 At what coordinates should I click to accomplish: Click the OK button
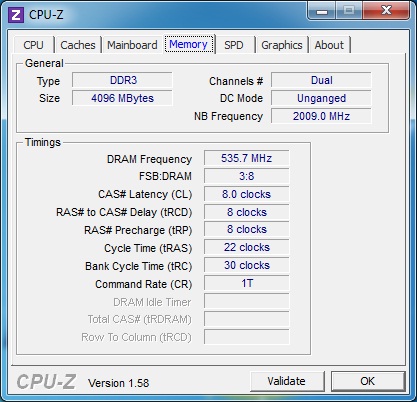pos(368,381)
